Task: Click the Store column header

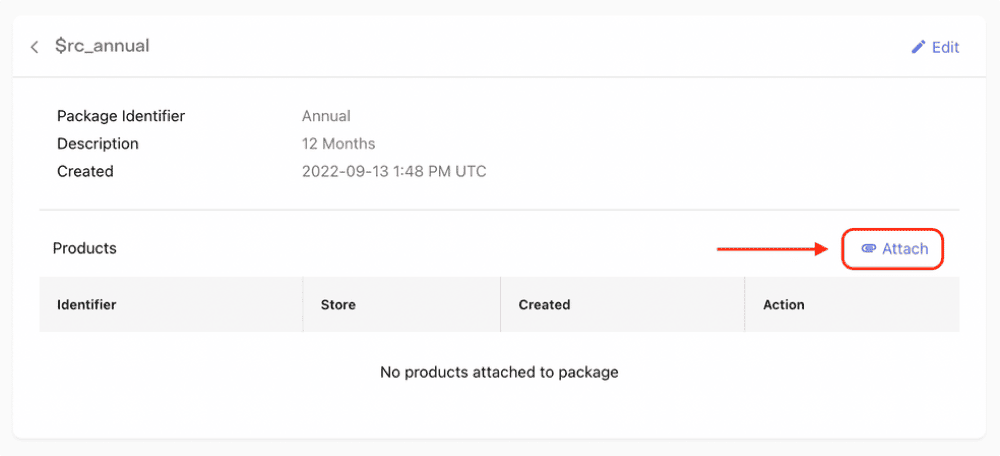Action: (x=338, y=304)
